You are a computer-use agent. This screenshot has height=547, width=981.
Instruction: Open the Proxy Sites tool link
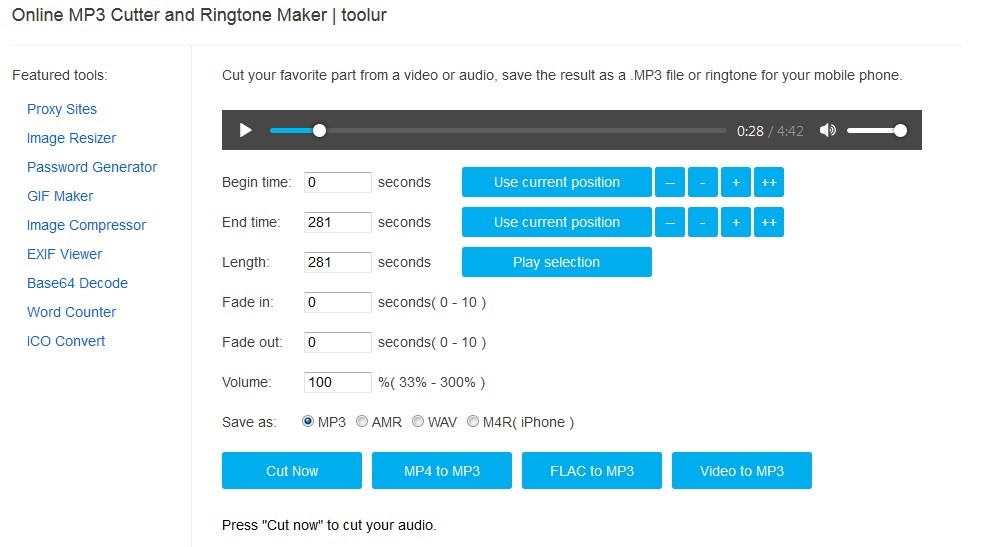(62, 109)
